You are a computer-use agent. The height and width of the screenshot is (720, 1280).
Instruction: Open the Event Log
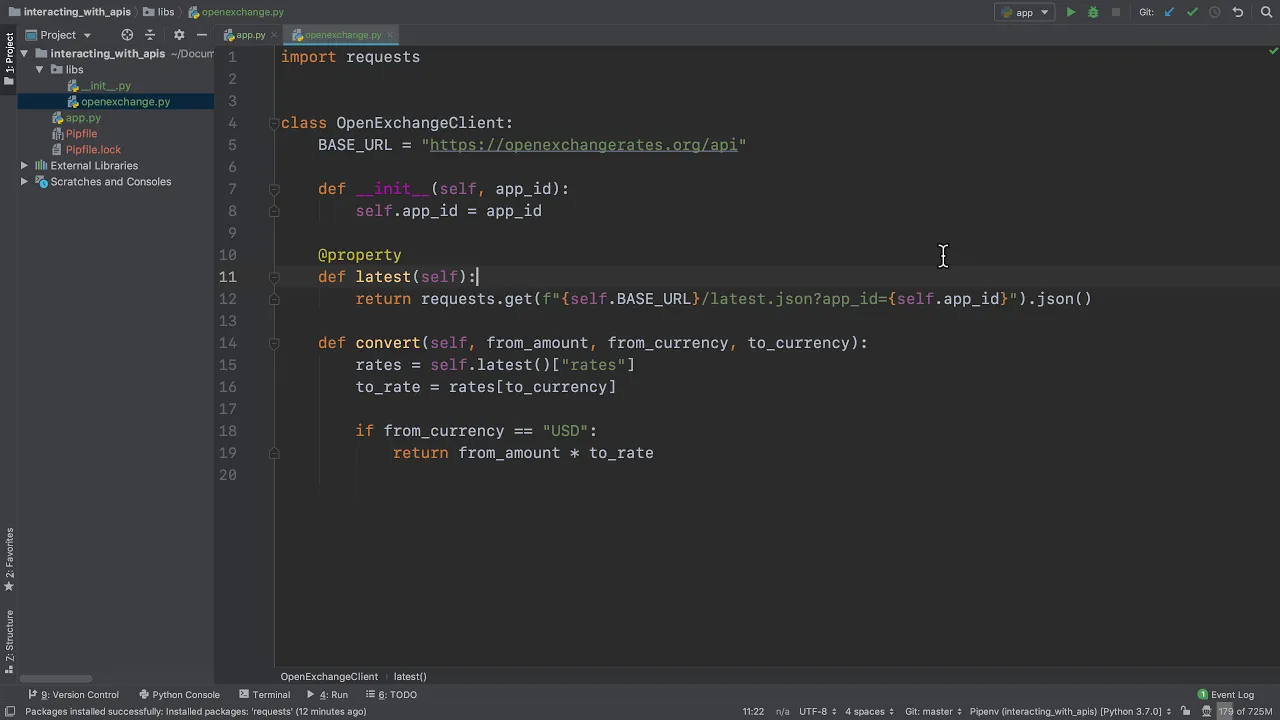tap(1225, 694)
